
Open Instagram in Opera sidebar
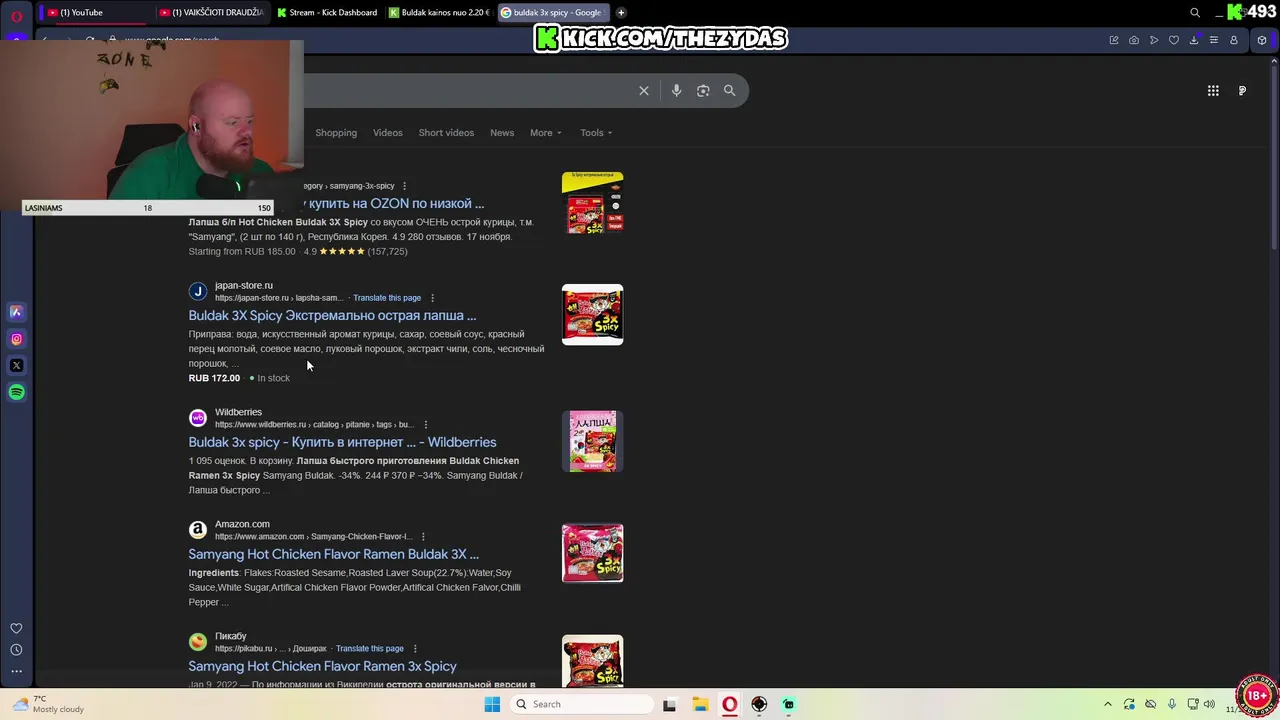(16, 339)
